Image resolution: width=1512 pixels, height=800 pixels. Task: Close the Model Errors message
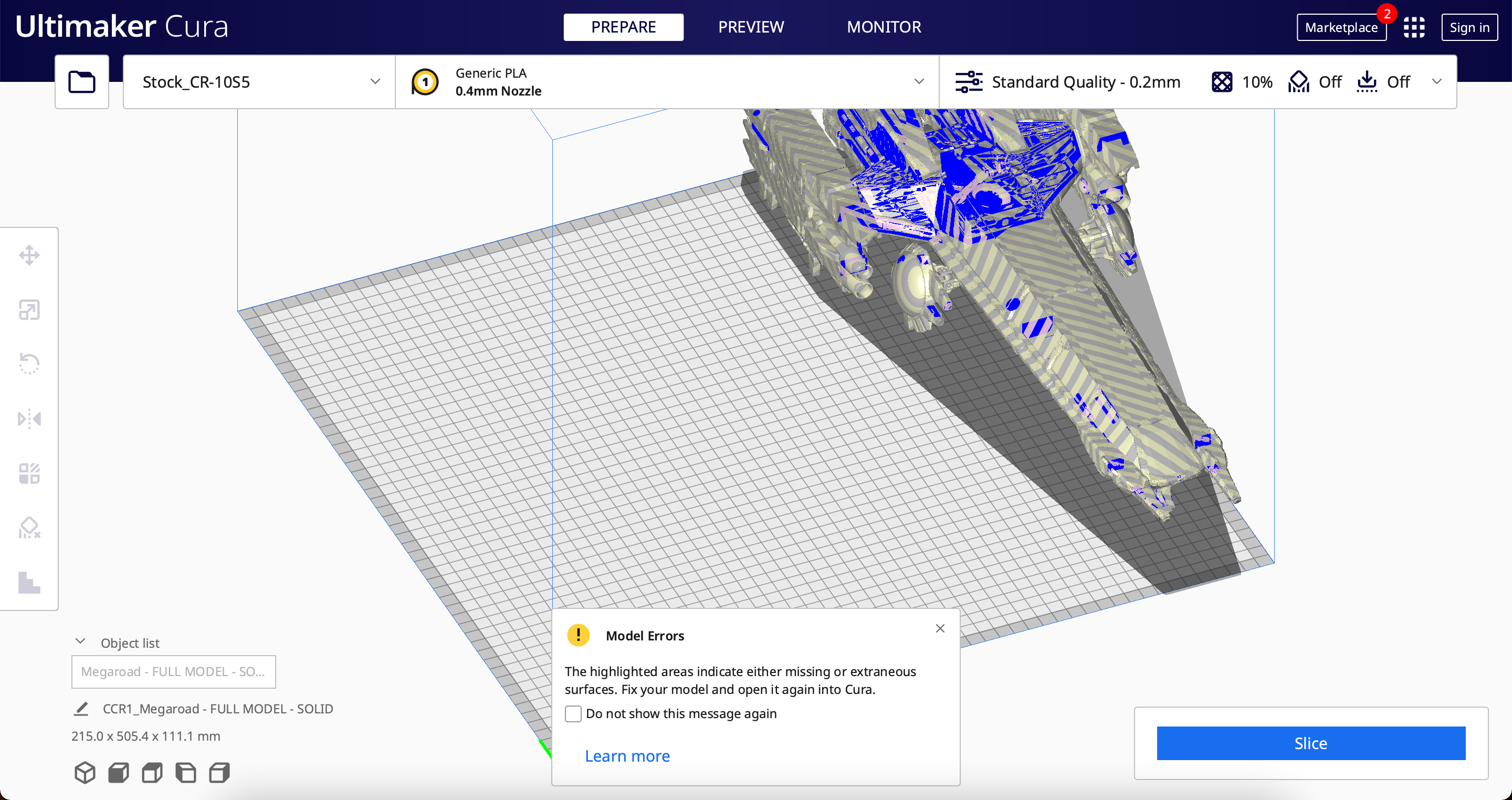(x=940, y=628)
